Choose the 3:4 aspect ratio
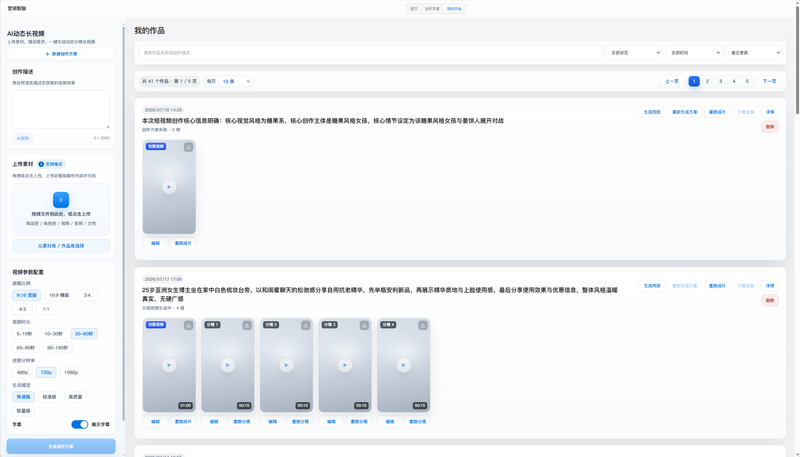 point(87,295)
